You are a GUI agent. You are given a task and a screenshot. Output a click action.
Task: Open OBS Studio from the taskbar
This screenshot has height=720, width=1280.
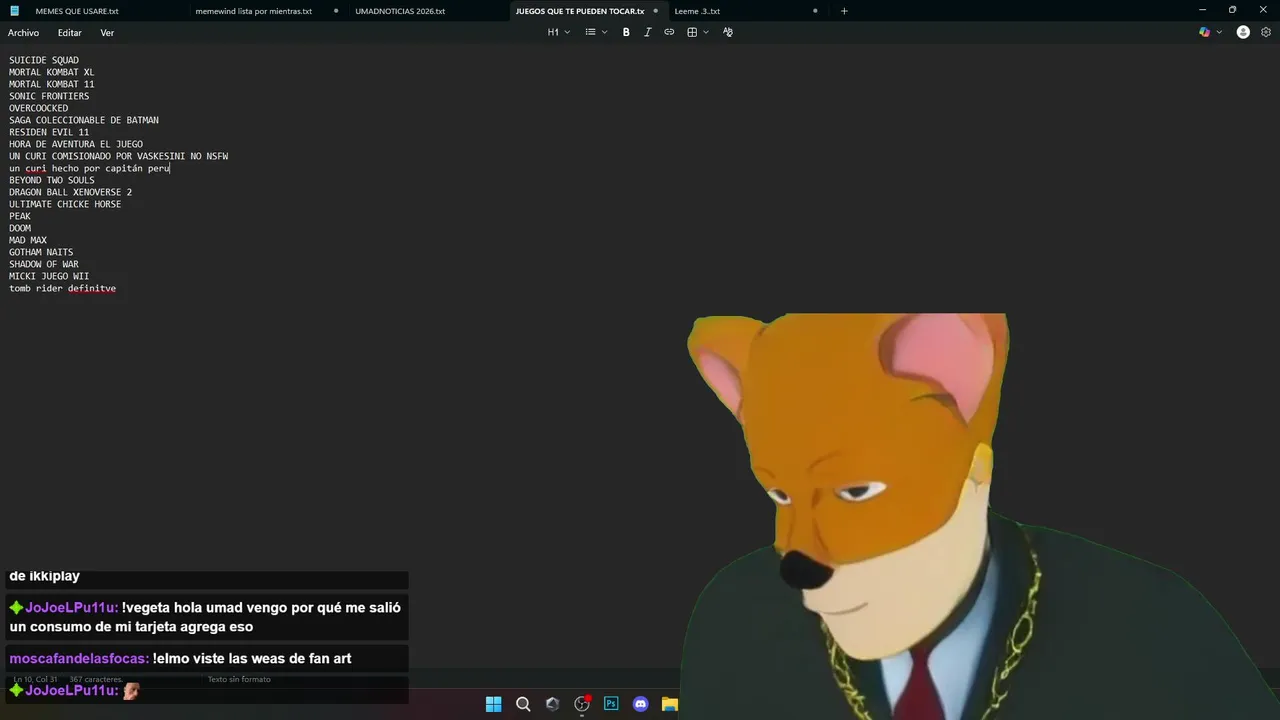582,704
